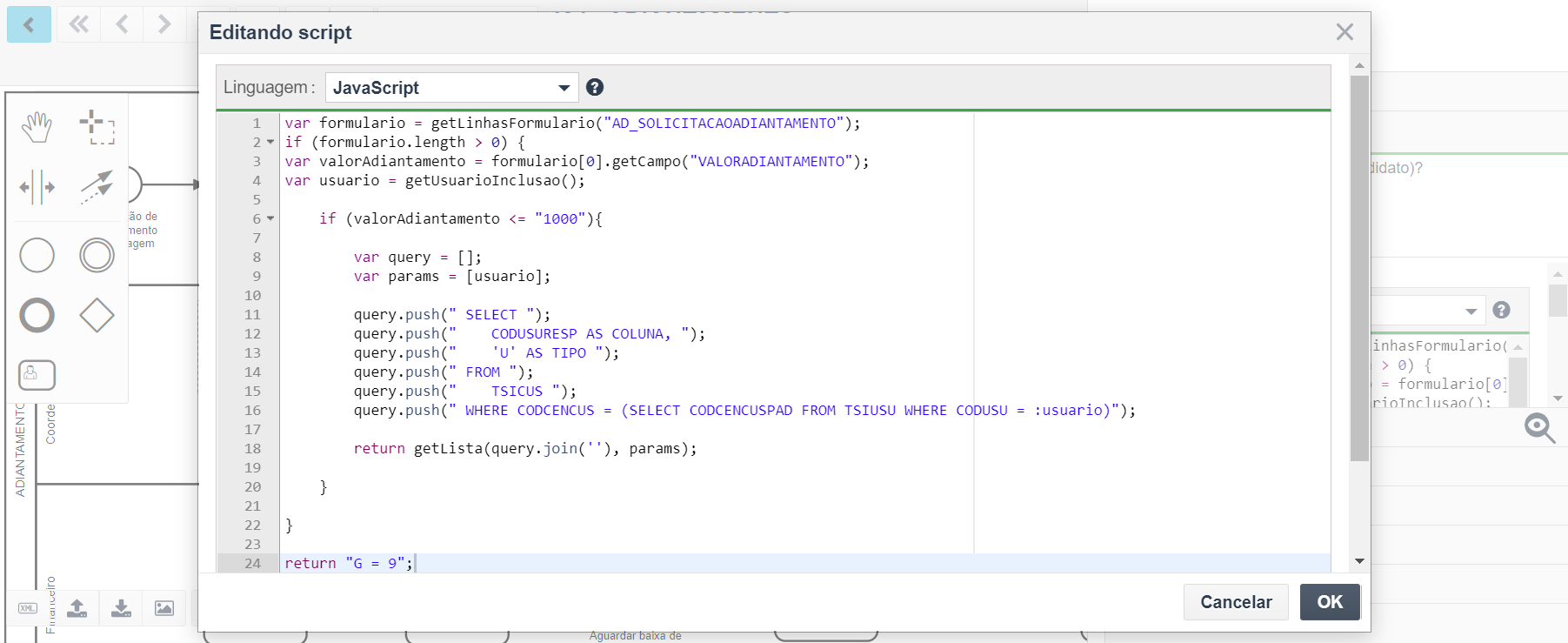Pick the global connect arrow tool
The image size is (1568, 643).
point(97,187)
